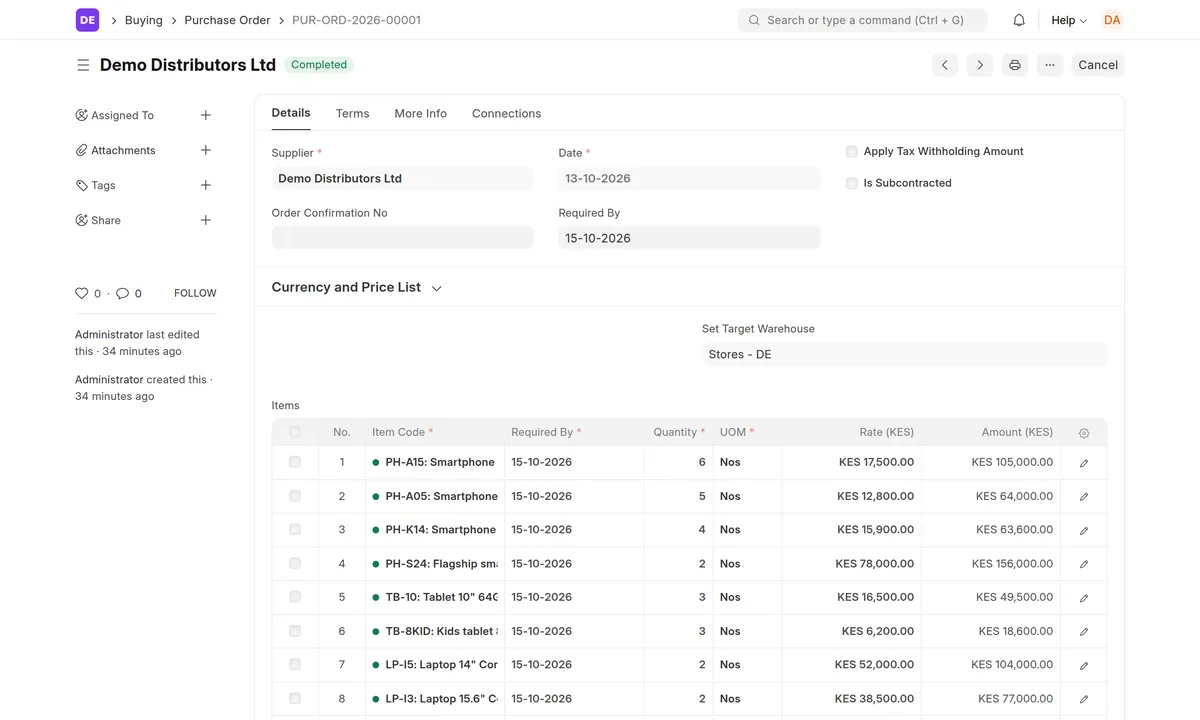Viewport: 1200px width, 720px height.
Task: Add an attachment with plus icon
Action: [206, 150]
